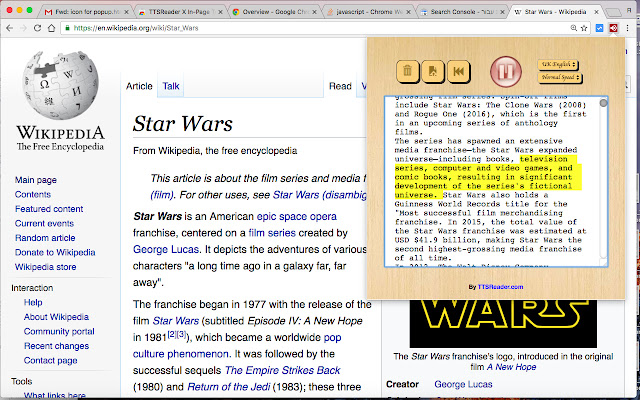Image resolution: width=640 pixels, height=400 pixels.
Task: Click the trash icon in TTSReader popup
Action: coord(407,71)
